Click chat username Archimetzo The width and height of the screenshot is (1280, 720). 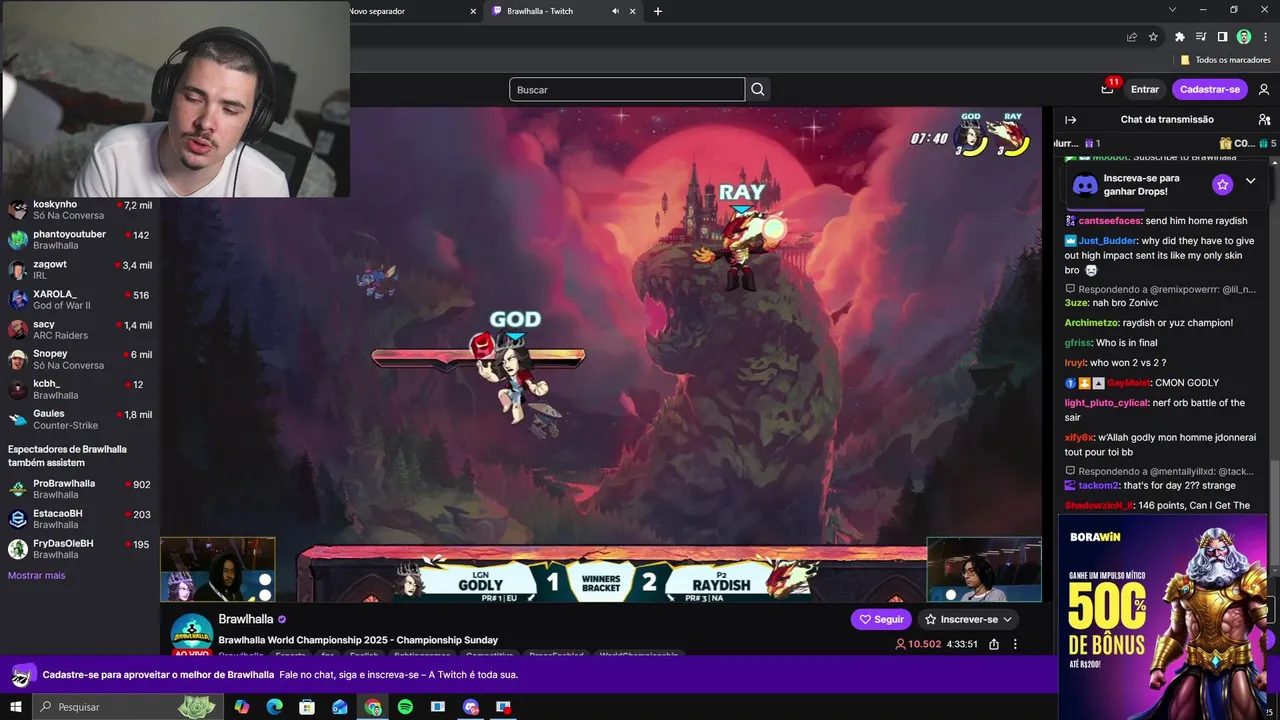click(x=1091, y=323)
